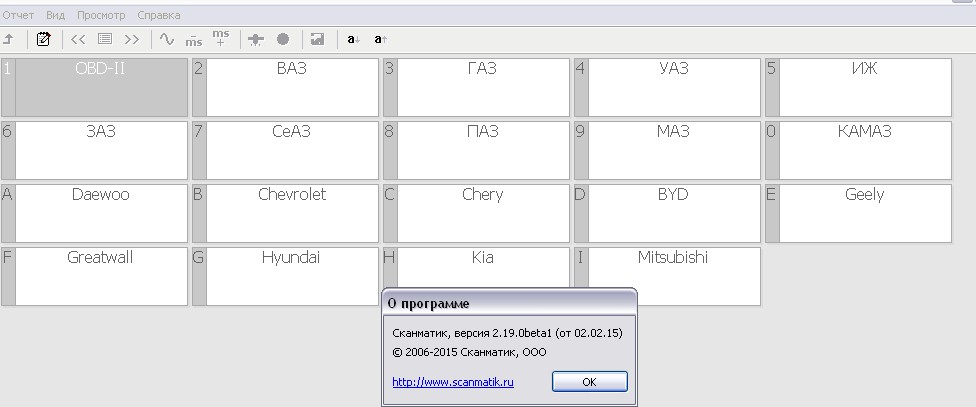This screenshot has height=407, width=976.
Task: Click OK in the О программе dialog
Action: (x=589, y=382)
